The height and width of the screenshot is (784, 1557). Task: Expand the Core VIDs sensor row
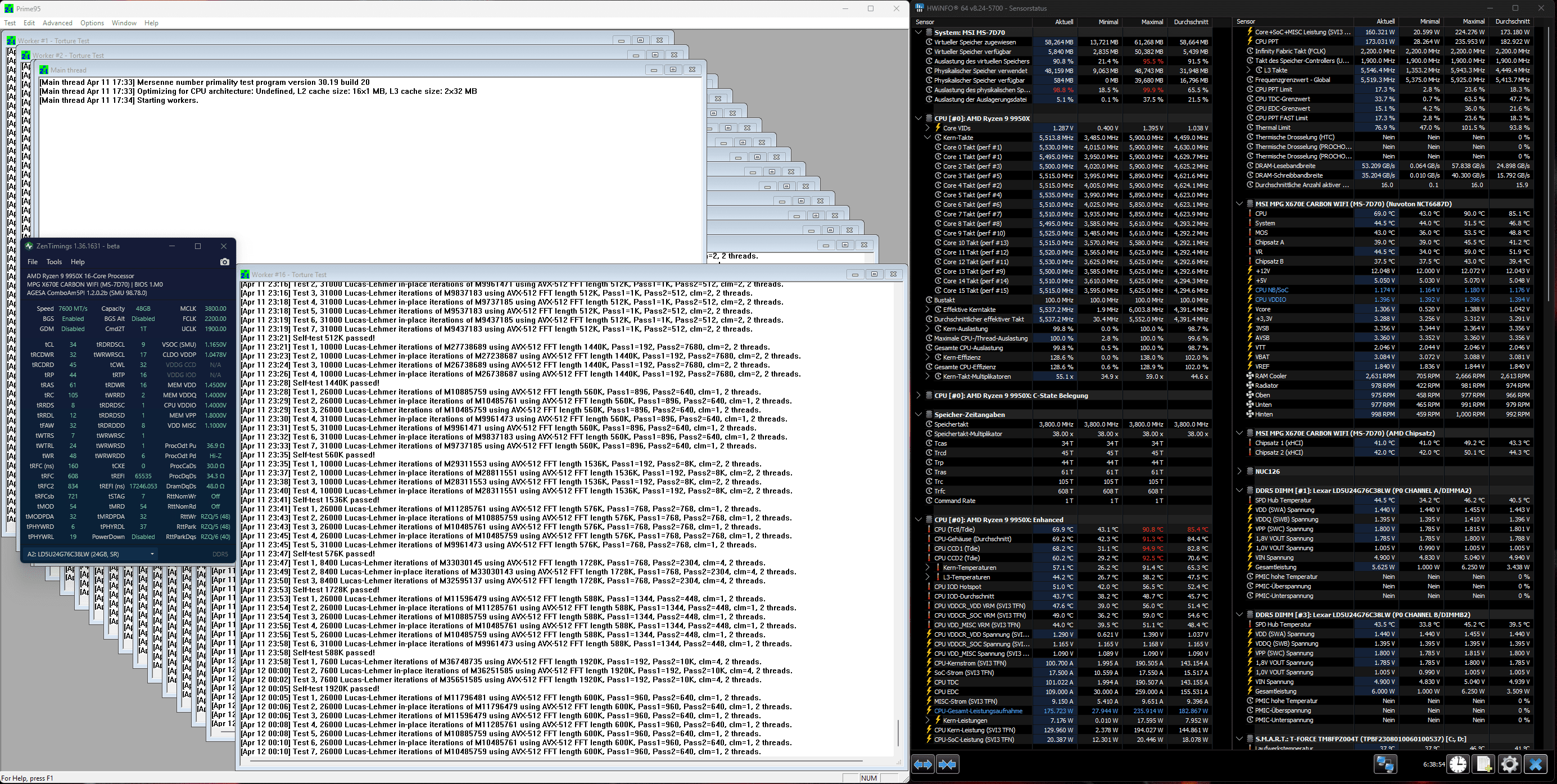928,128
